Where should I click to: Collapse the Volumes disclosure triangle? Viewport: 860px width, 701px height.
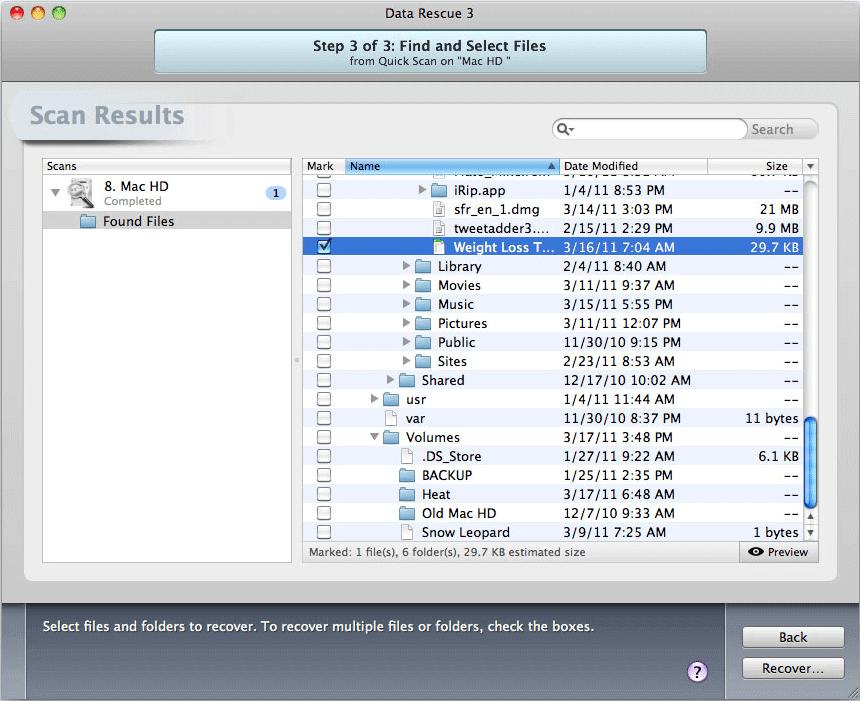coord(375,437)
